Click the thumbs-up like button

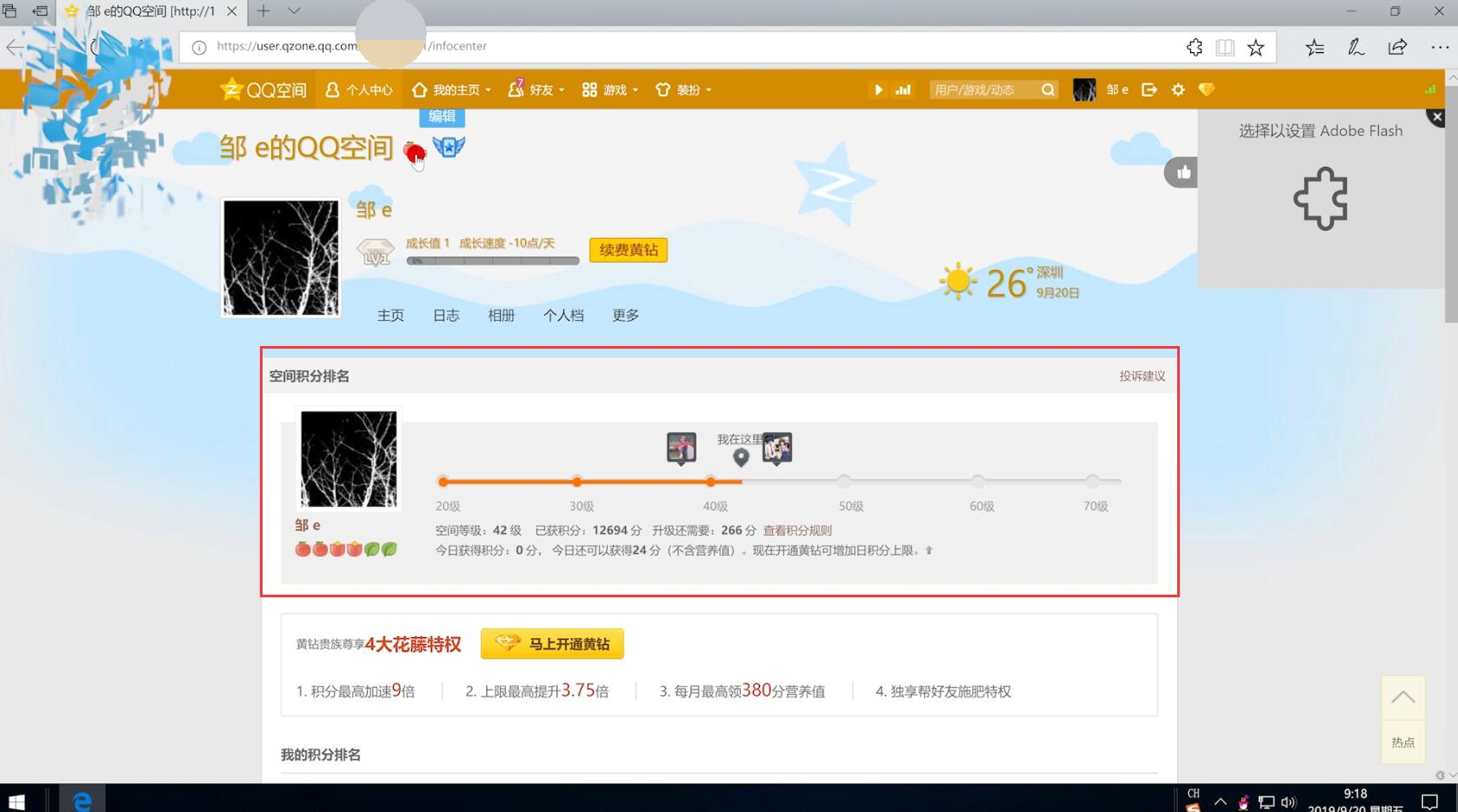tap(1182, 172)
